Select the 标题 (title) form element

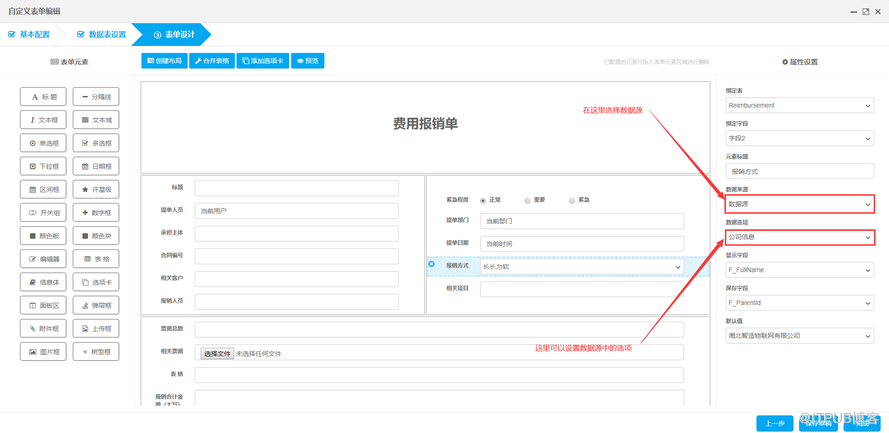click(43, 97)
